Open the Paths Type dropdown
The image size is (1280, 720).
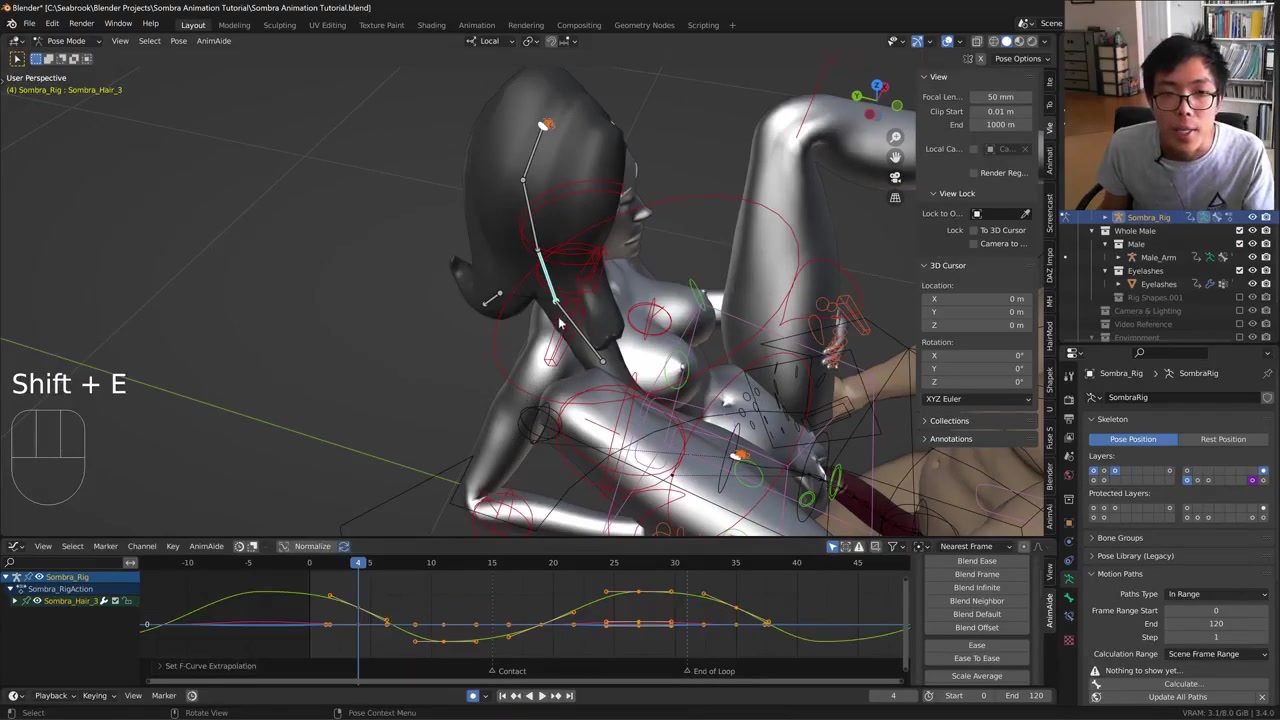tap(1216, 594)
